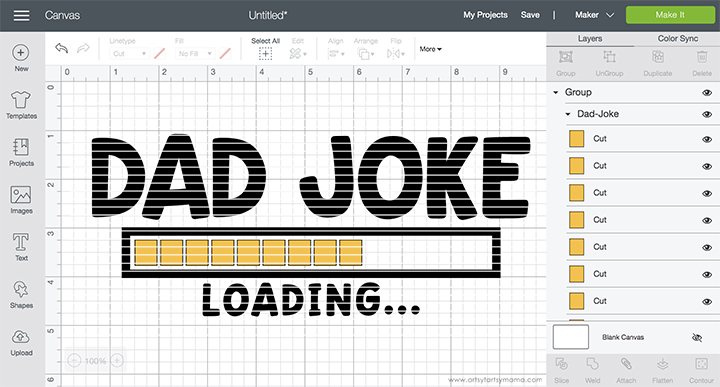
Task: Click the Canvas title
Action: coord(62,15)
